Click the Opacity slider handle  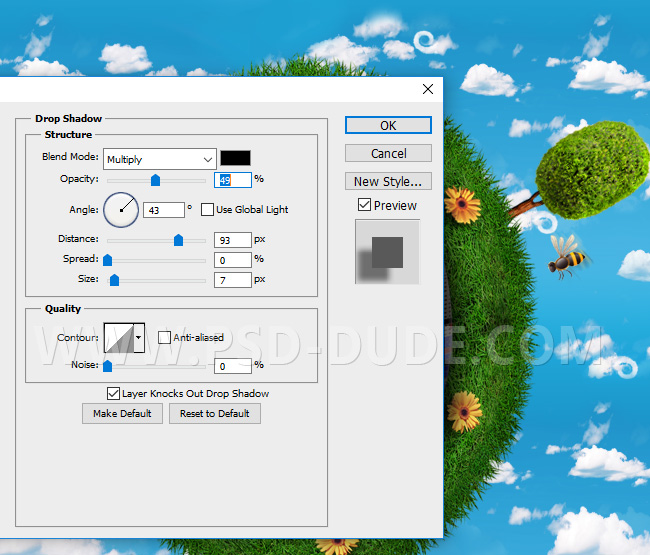coord(155,180)
